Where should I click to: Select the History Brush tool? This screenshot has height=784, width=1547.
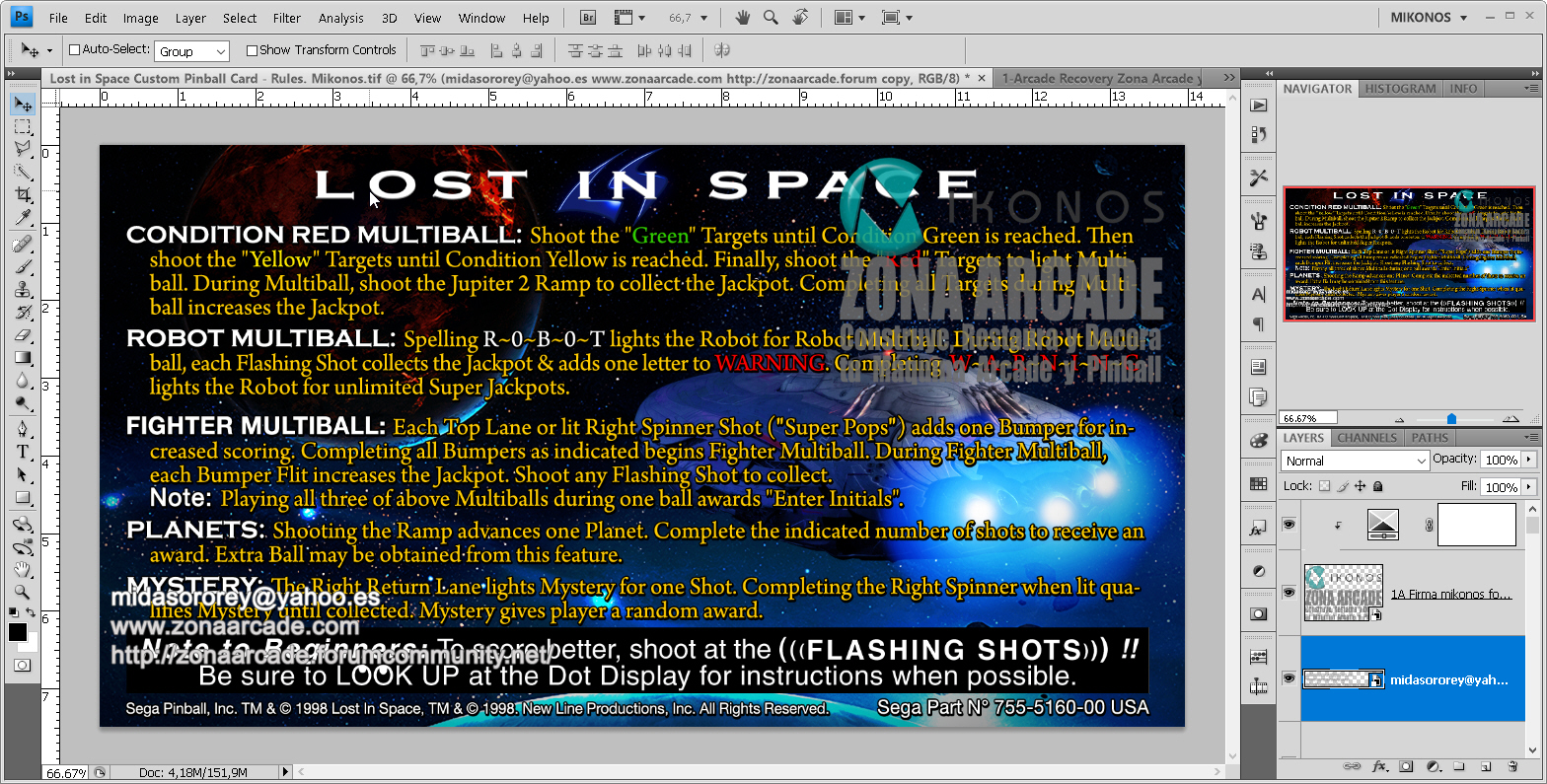pos(22,312)
